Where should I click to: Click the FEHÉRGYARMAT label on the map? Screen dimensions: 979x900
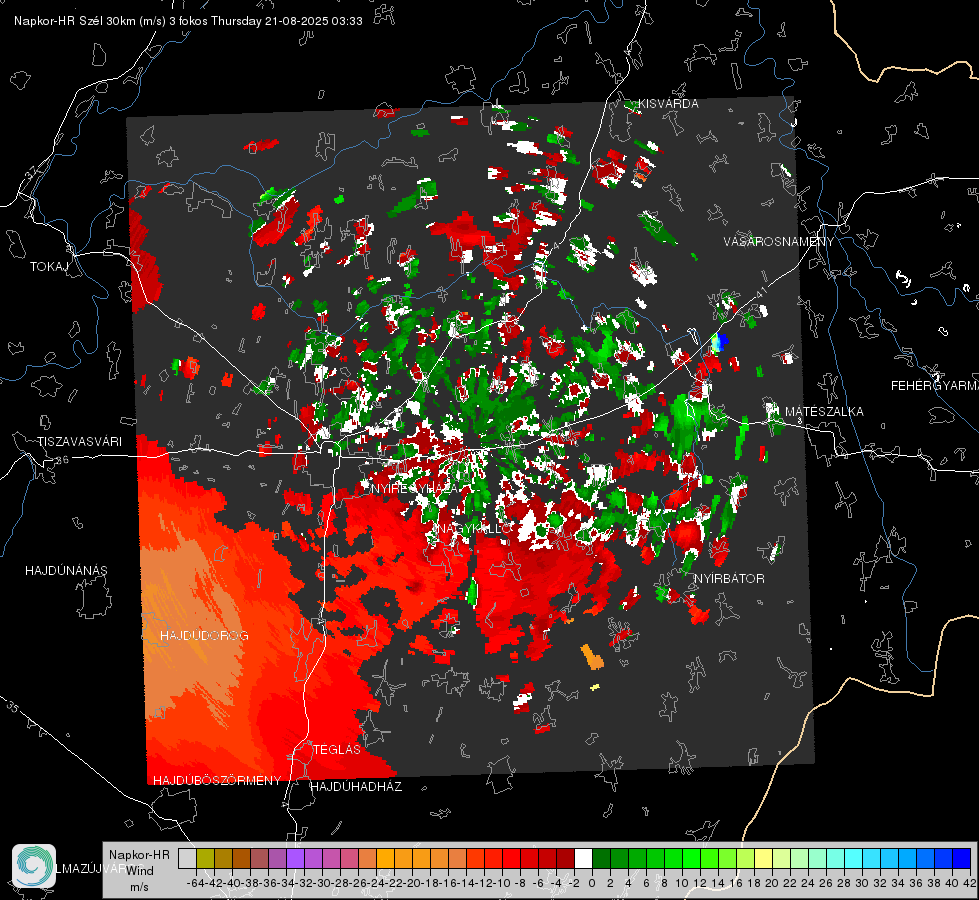pyautogui.click(x=935, y=386)
